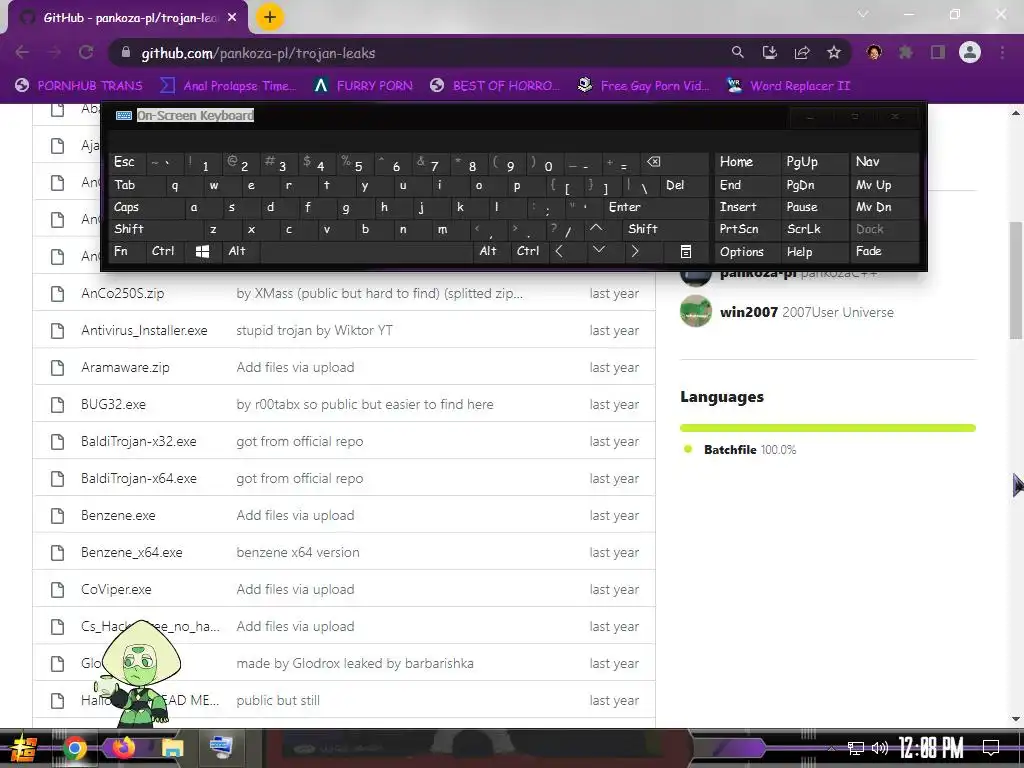Screen dimensions: 1024x768
Task: Open the Chrome three-dot menu
Action: point(1002,53)
